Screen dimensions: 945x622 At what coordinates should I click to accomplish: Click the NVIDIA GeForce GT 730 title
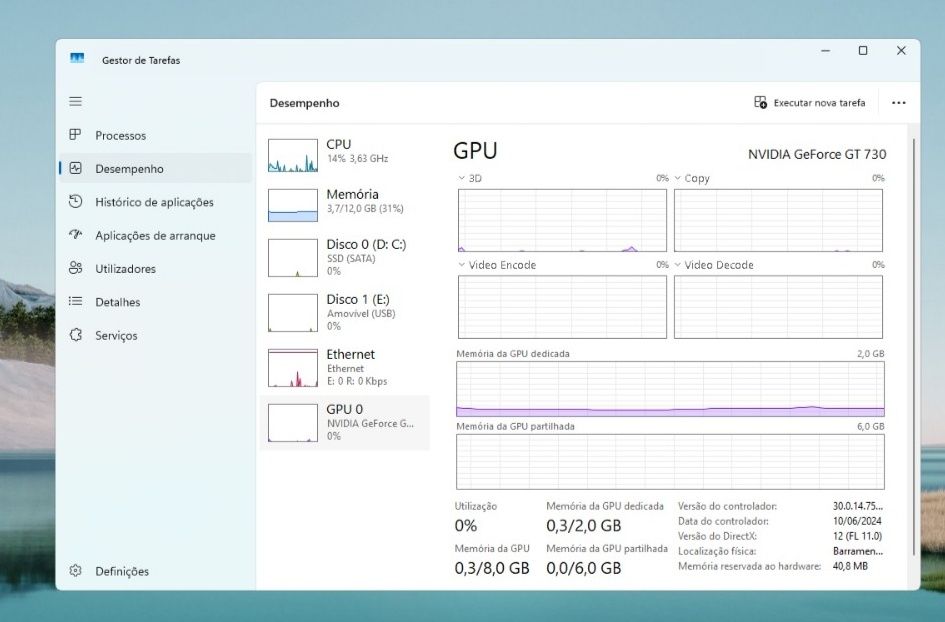817,154
